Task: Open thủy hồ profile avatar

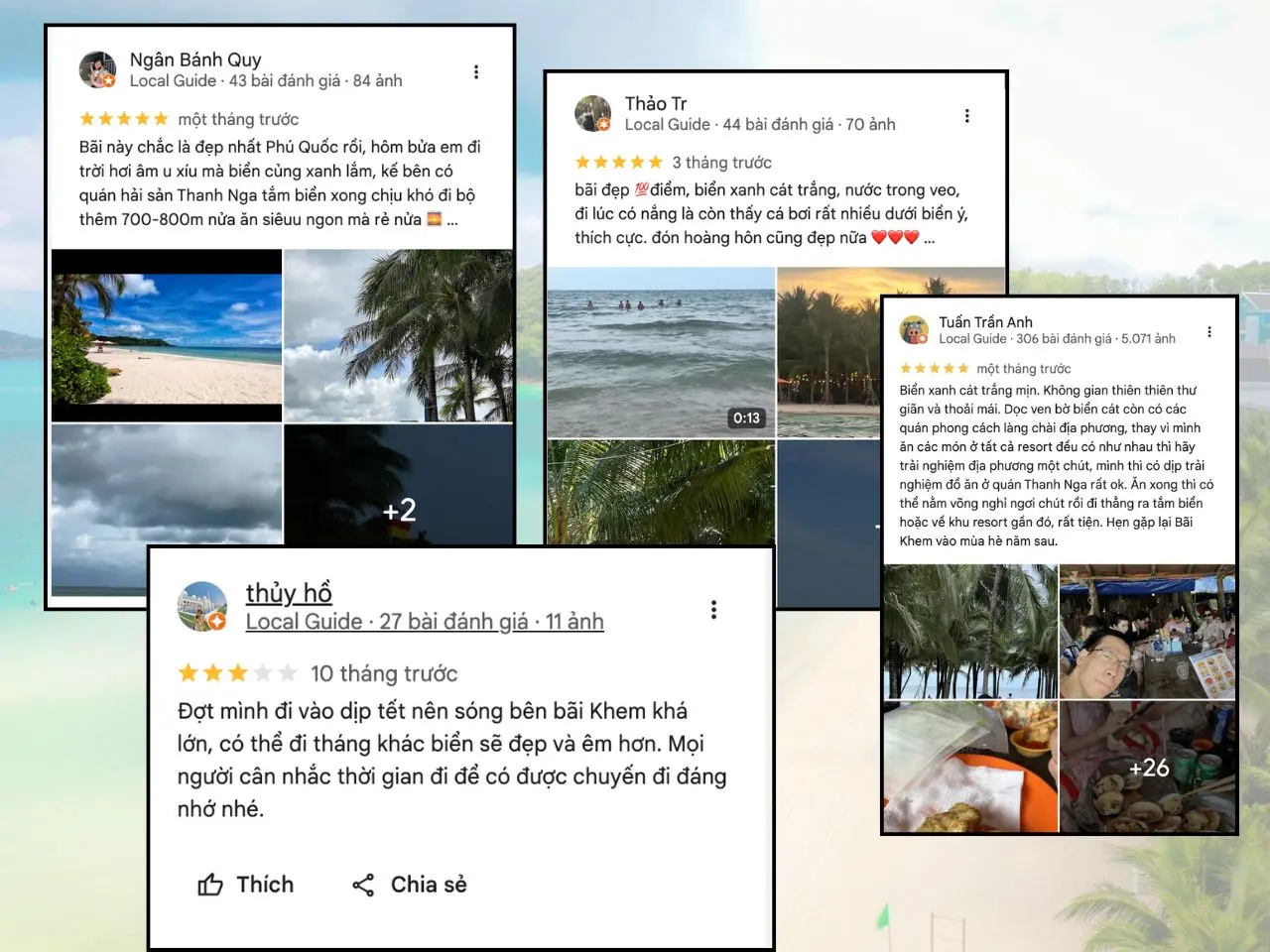Action: 202,606
